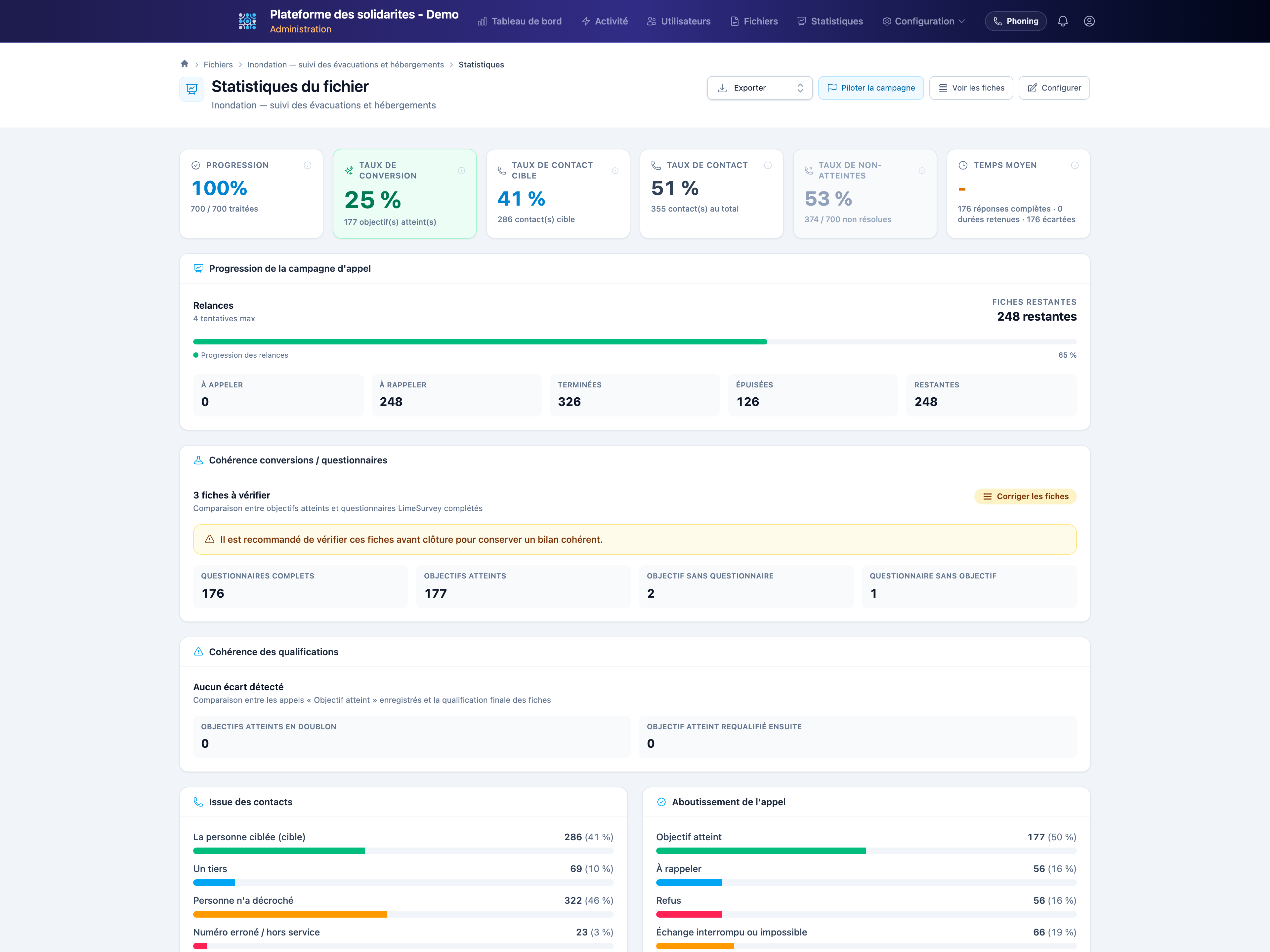Expand the Exporter dropdown
Image resolution: width=1270 pixels, height=952 pixels.
(760, 88)
